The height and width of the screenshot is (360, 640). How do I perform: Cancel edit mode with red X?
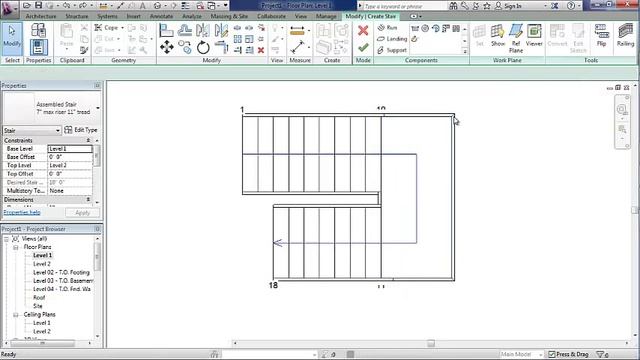(363, 31)
